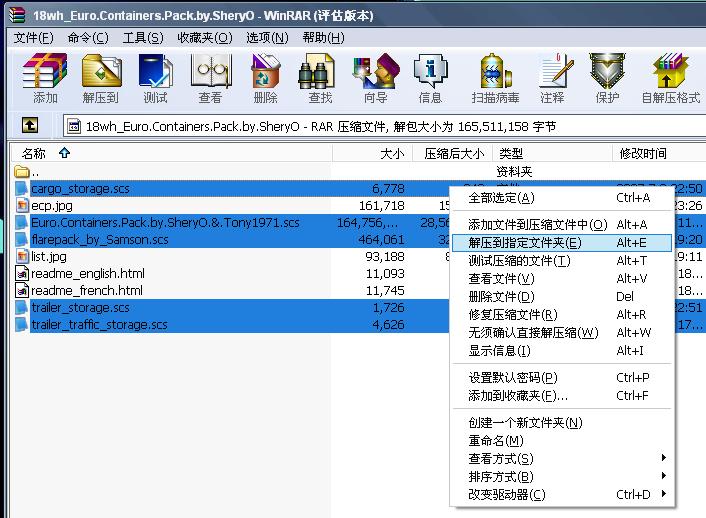Choose 添加文件到压缩文件中(O) menu entry
This screenshot has height=518, width=706.
click(562, 224)
